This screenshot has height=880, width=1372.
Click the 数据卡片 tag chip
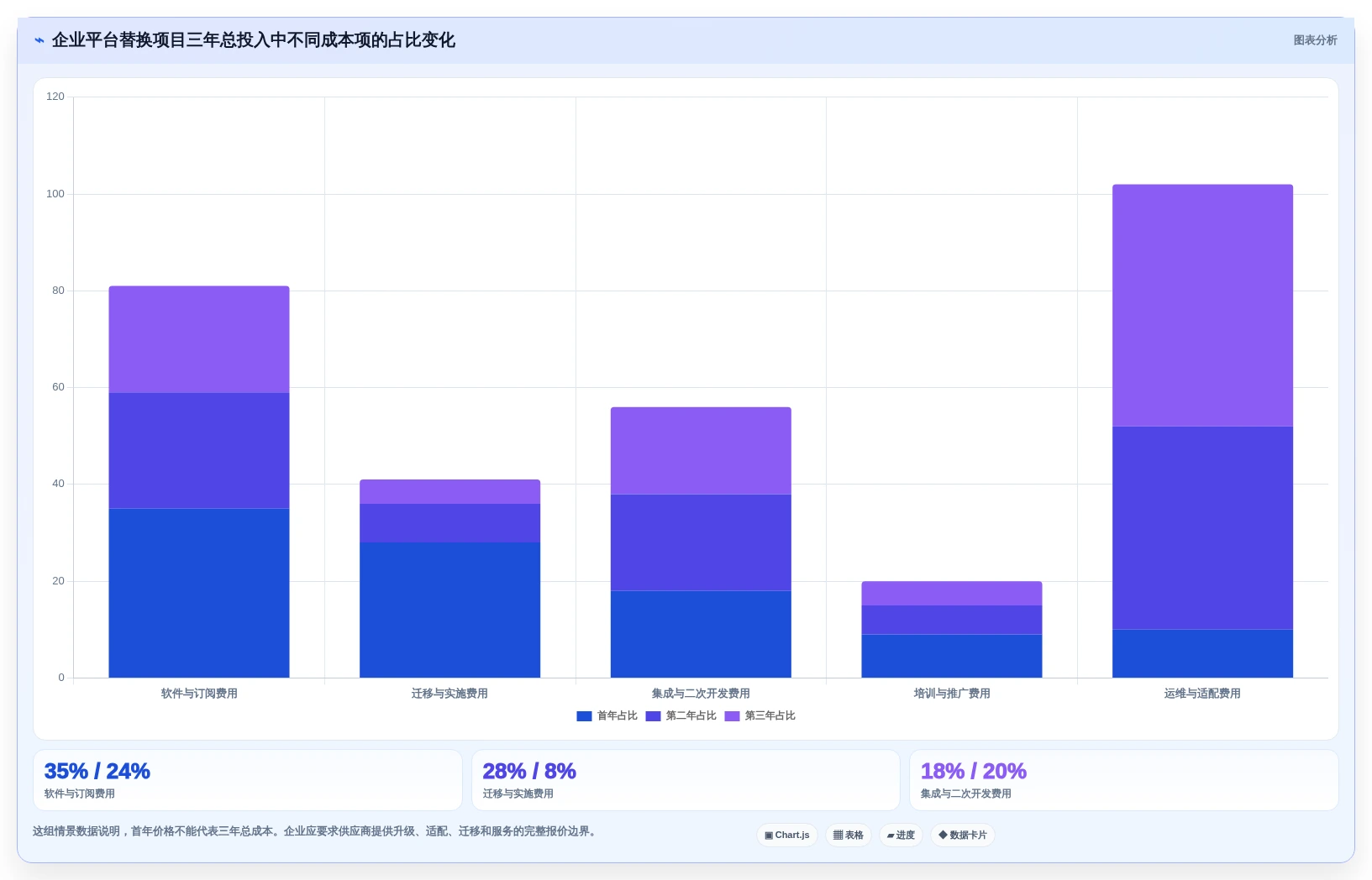963,835
